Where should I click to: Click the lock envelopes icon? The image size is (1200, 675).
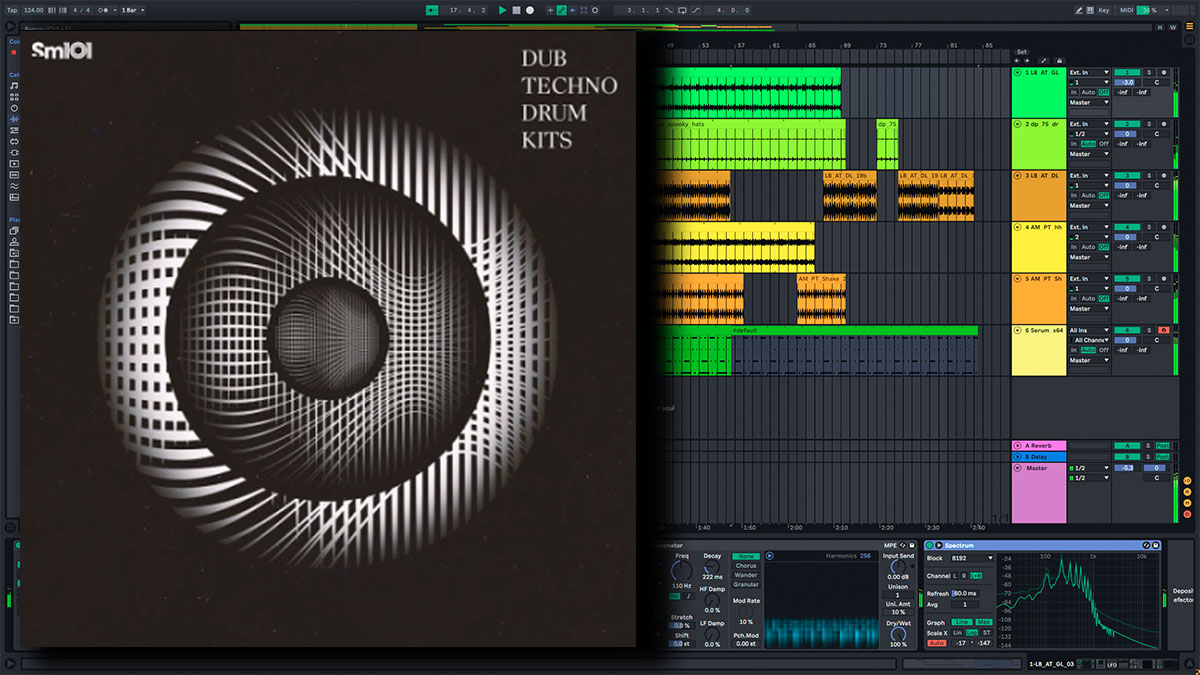[x=1059, y=61]
